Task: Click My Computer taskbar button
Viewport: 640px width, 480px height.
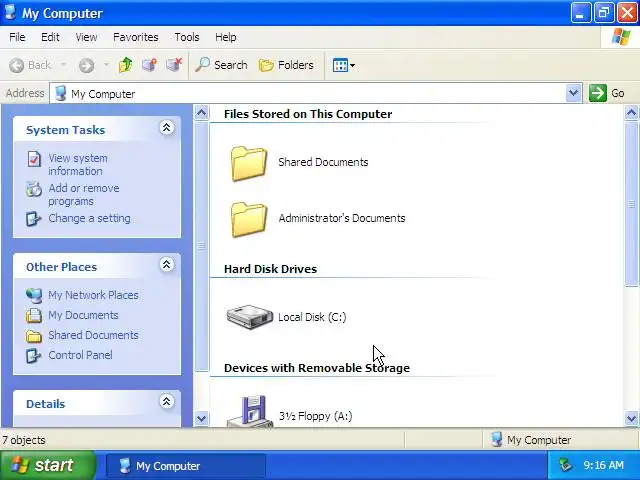Action: tap(186, 466)
